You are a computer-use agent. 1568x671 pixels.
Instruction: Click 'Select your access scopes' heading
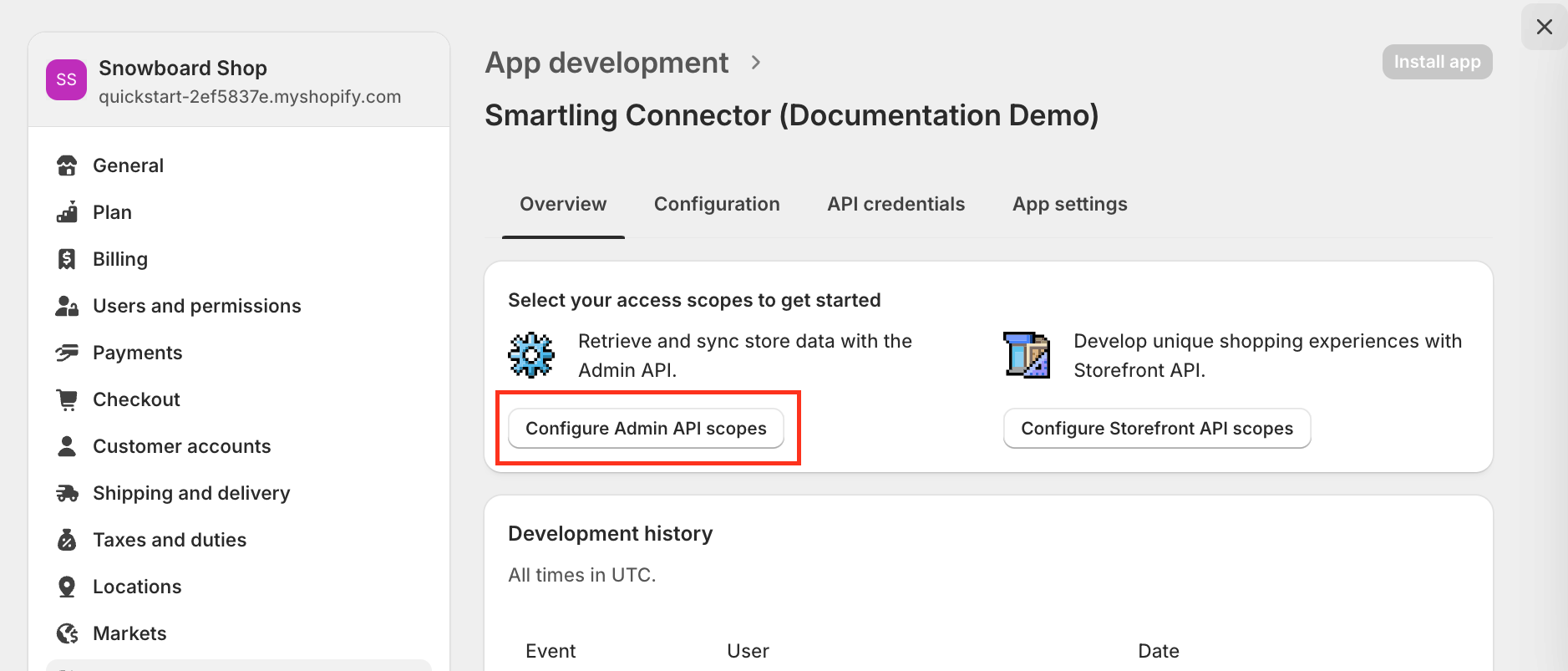coord(694,300)
